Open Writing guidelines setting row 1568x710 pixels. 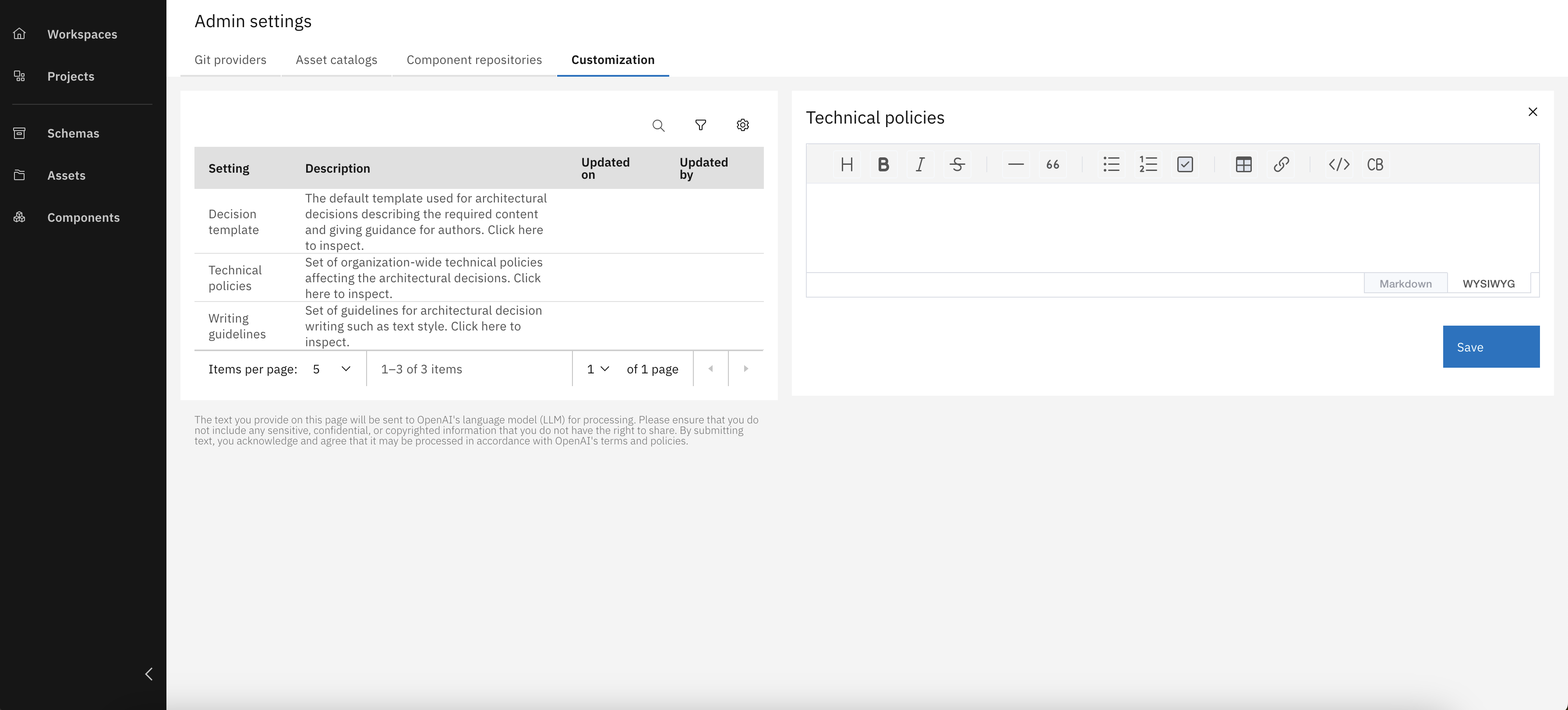237,327
